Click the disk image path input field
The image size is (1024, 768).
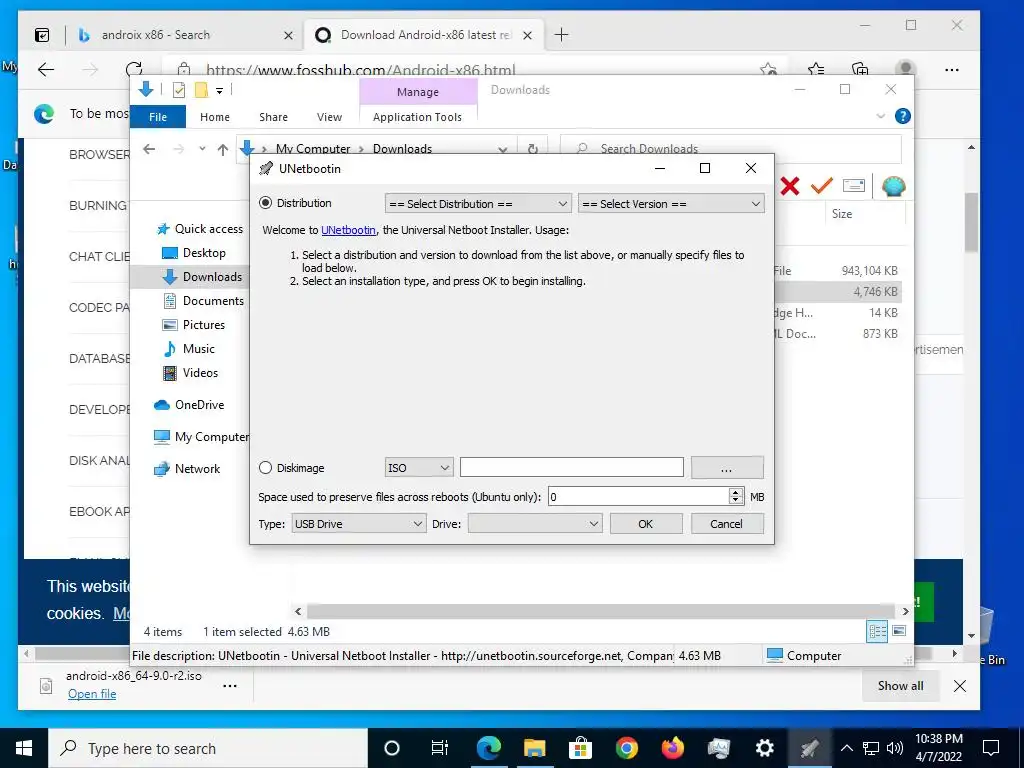[571, 468]
